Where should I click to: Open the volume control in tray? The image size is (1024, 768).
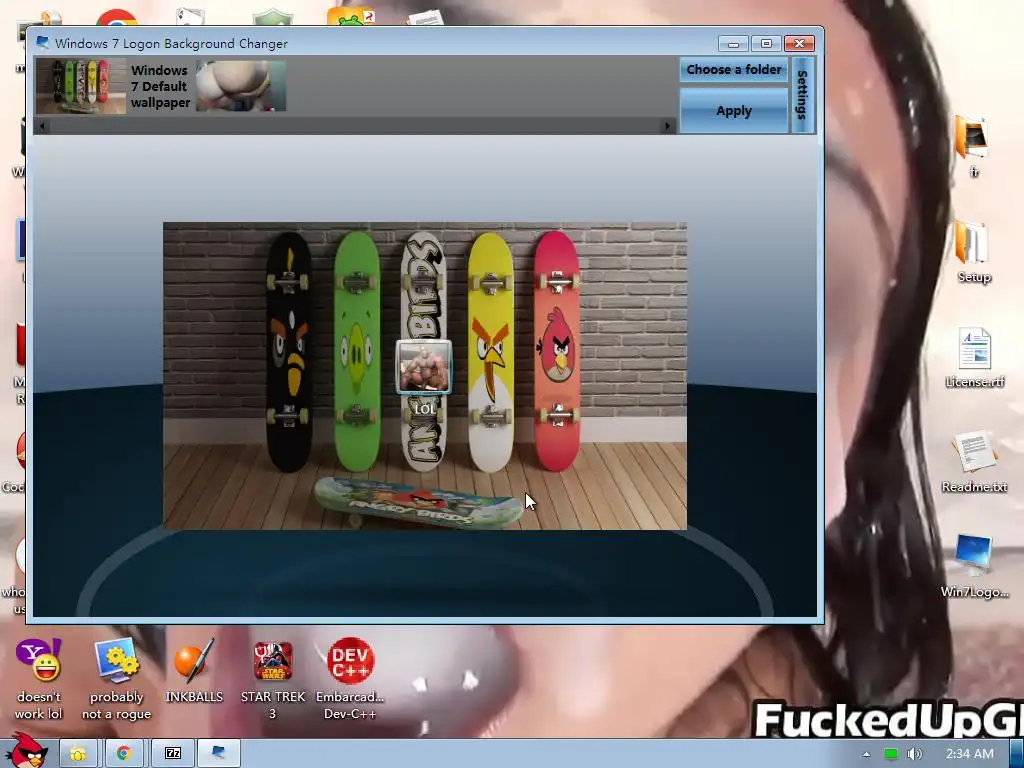[914, 754]
